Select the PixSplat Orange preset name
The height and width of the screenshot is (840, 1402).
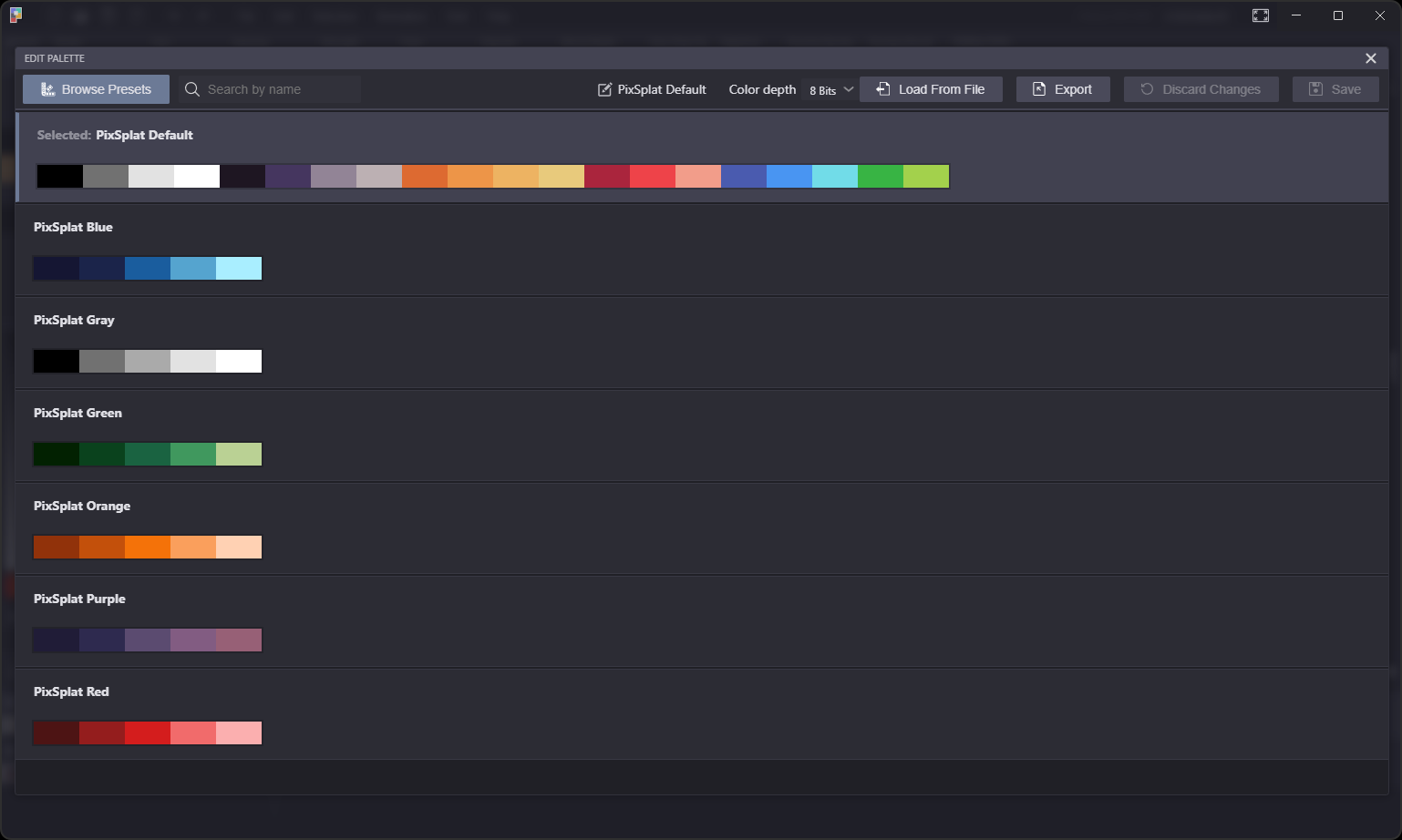tap(82, 506)
